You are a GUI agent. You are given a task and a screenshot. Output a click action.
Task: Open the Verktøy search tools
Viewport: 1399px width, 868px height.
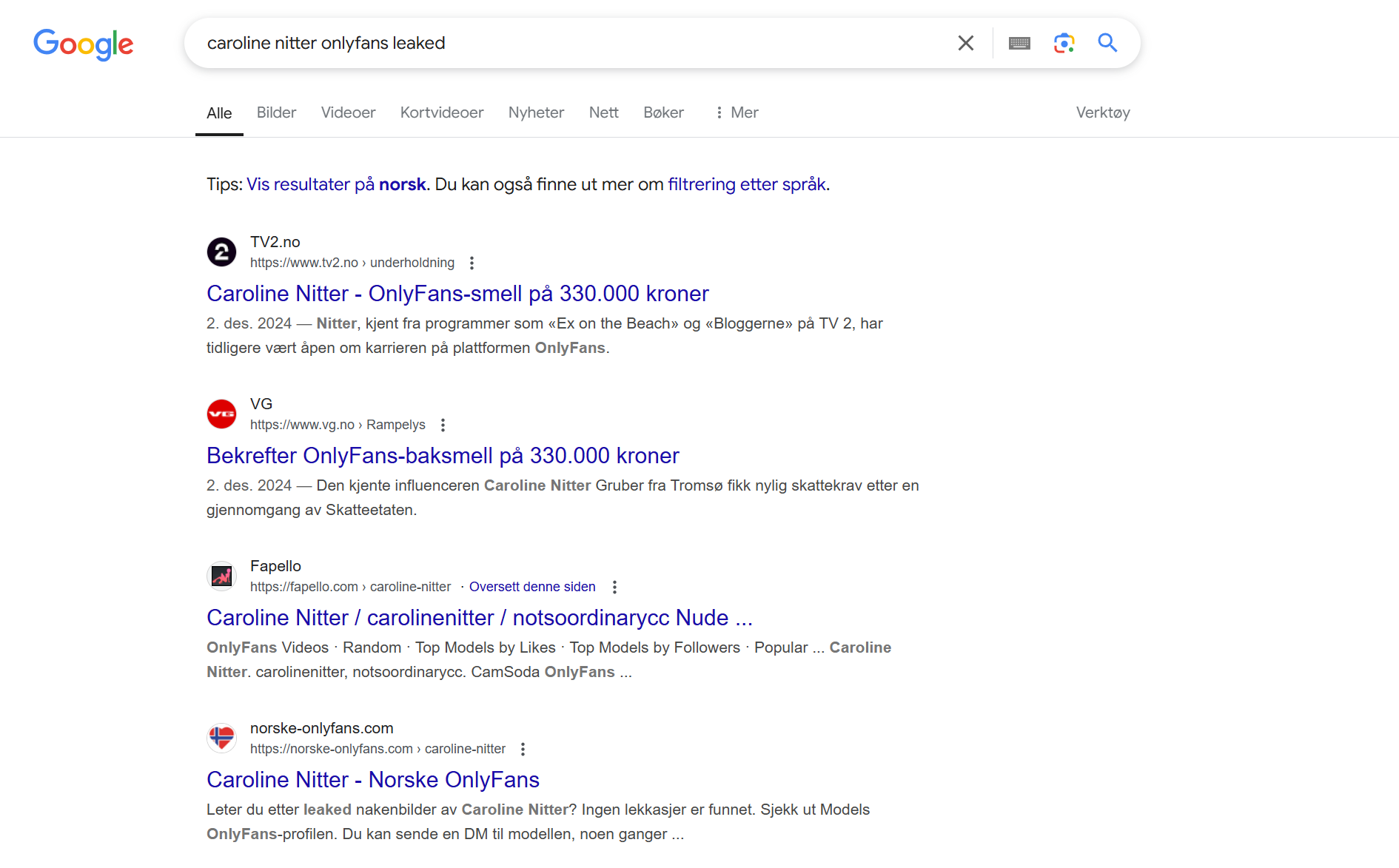(1103, 112)
